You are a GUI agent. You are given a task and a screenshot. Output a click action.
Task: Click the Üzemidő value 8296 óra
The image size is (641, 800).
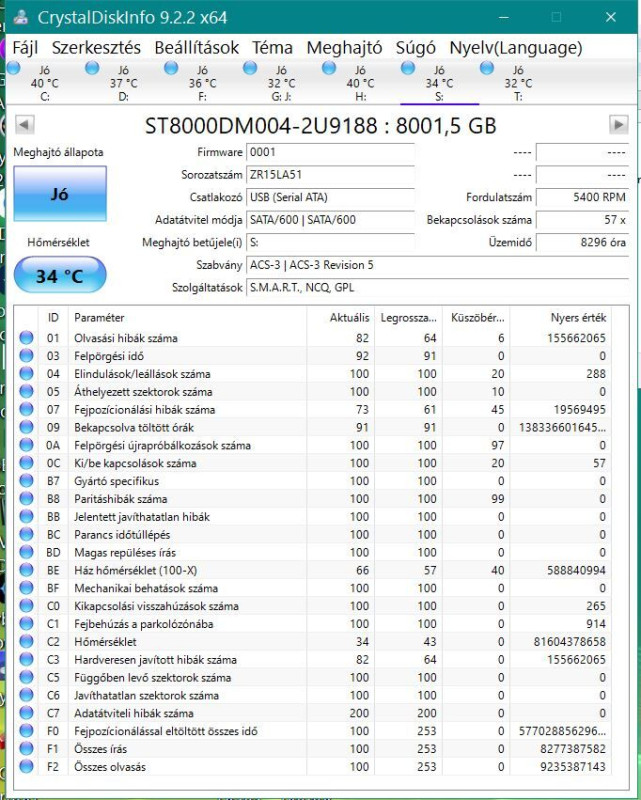(x=582, y=242)
